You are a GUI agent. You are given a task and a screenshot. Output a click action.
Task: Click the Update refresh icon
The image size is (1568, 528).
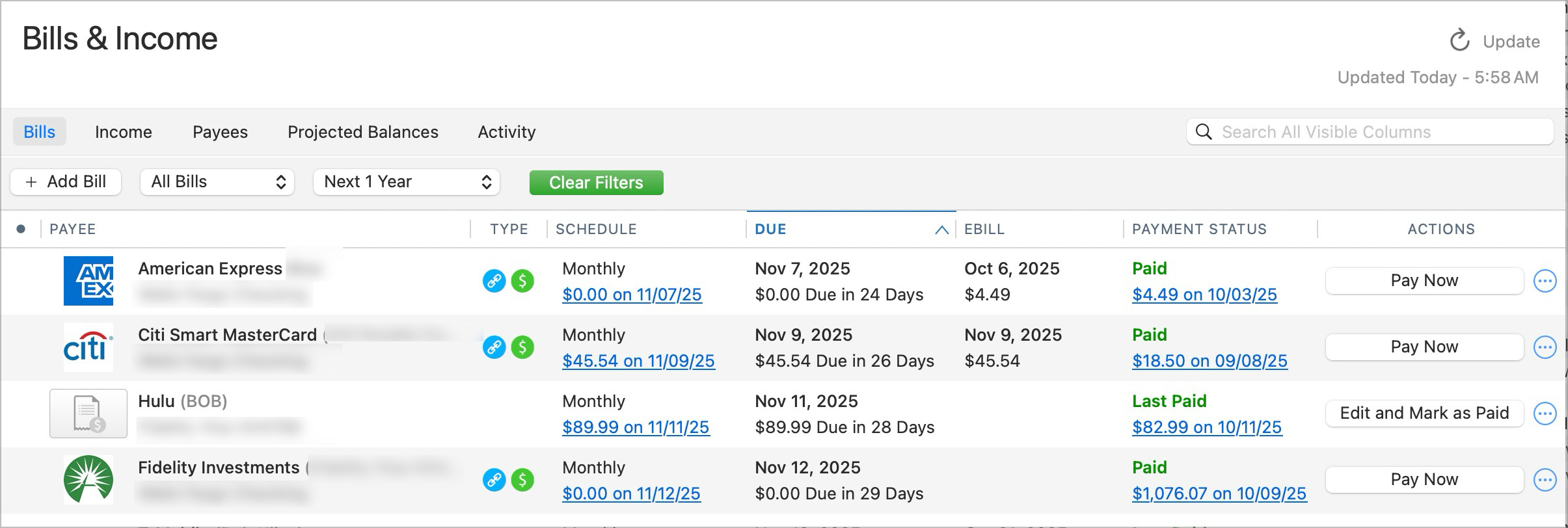(x=1459, y=41)
